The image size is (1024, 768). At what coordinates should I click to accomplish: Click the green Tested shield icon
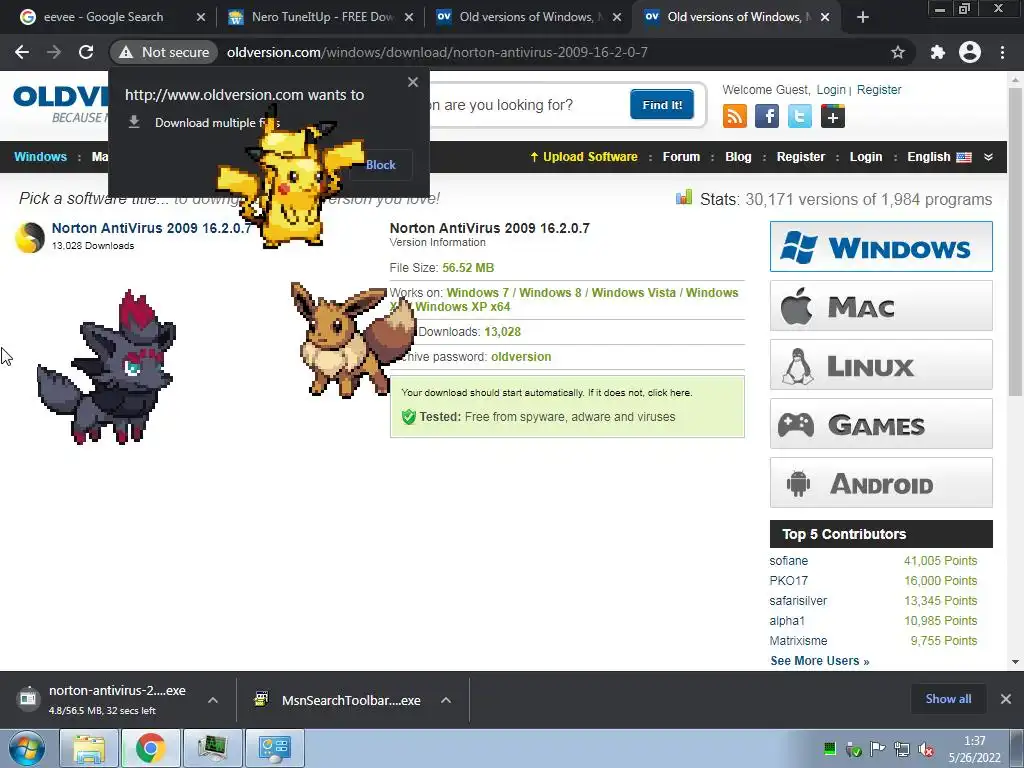(x=409, y=417)
